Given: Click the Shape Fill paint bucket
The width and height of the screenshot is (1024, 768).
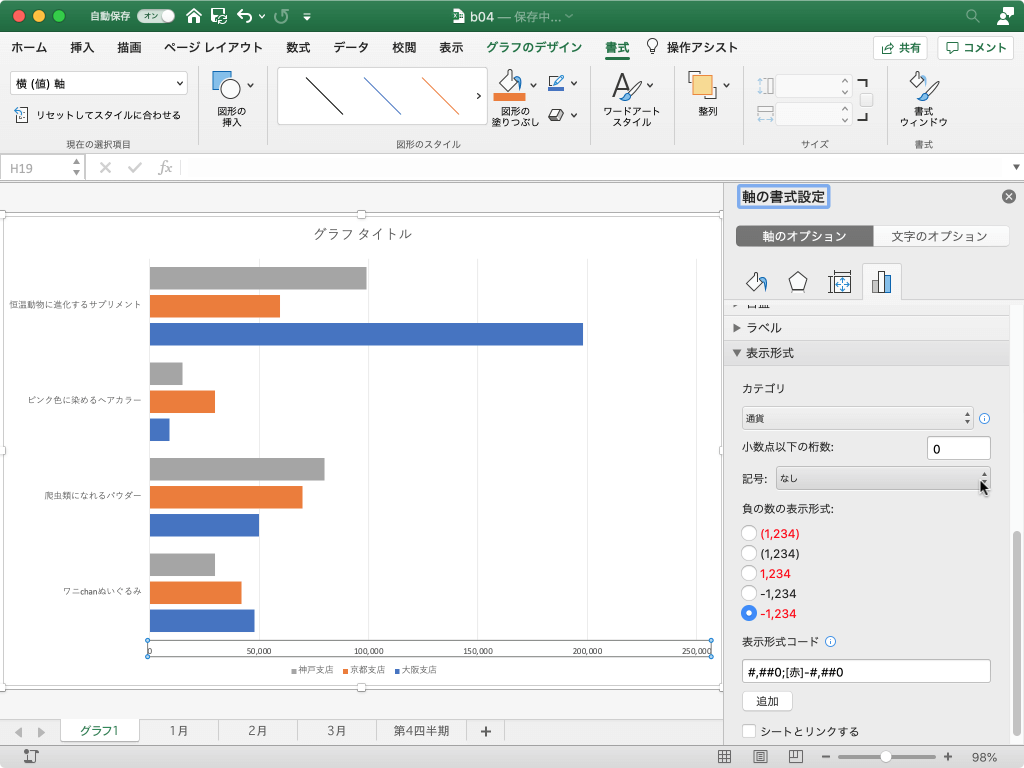Looking at the screenshot, I should click(x=510, y=86).
